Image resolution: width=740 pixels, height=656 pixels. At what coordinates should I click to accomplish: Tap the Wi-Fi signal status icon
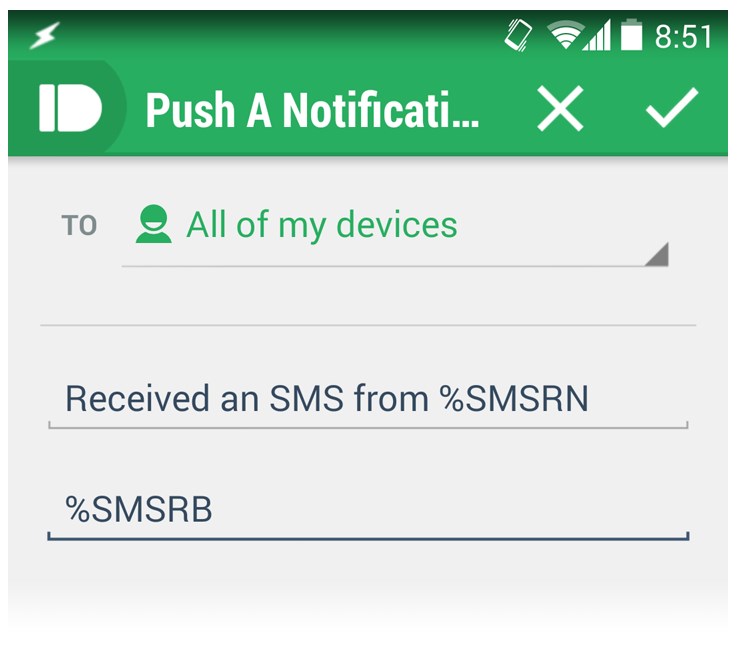tap(565, 35)
